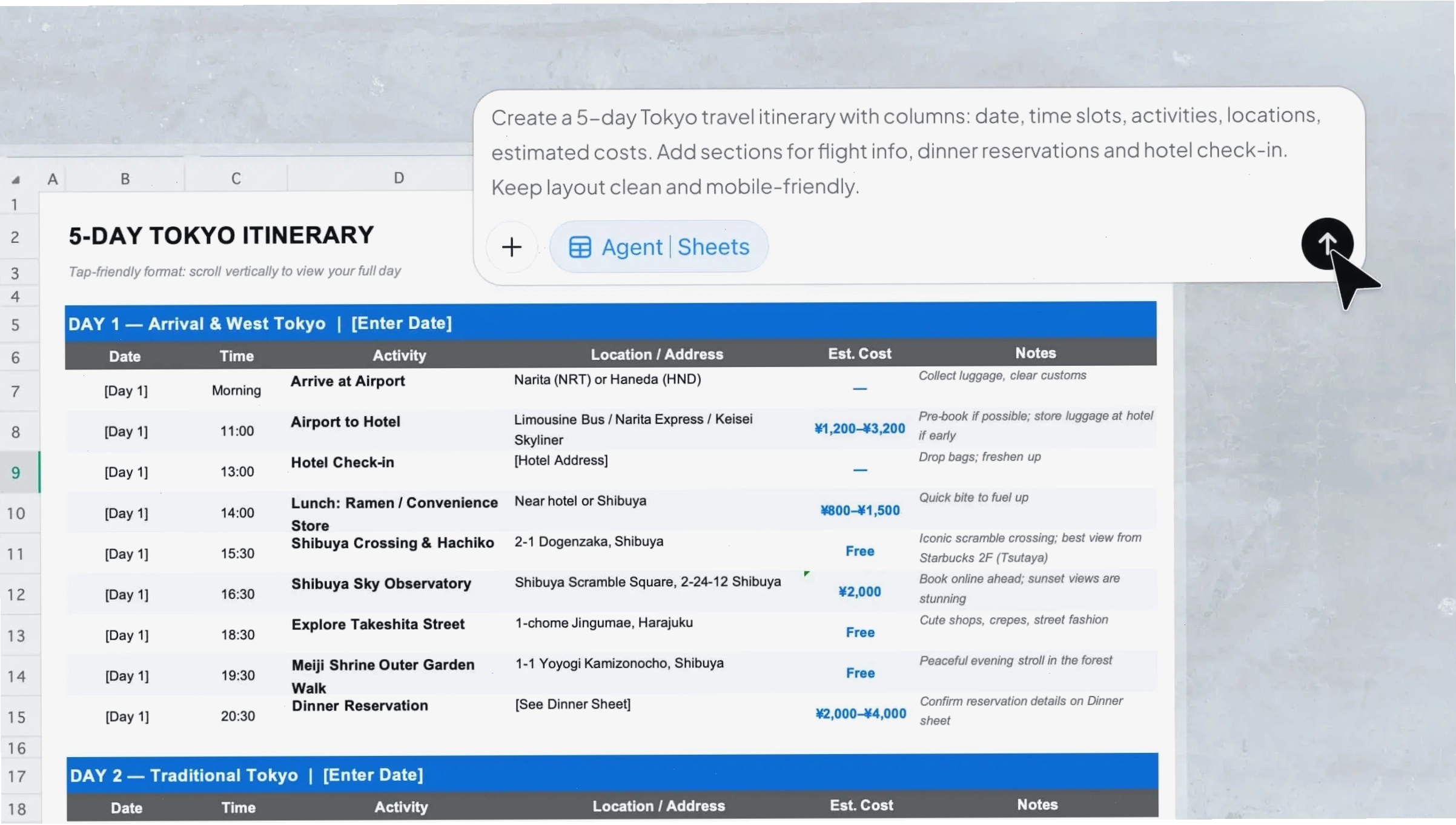1456x825 pixels.
Task: Click the Sheets table icon in chip
Action: point(580,247)
